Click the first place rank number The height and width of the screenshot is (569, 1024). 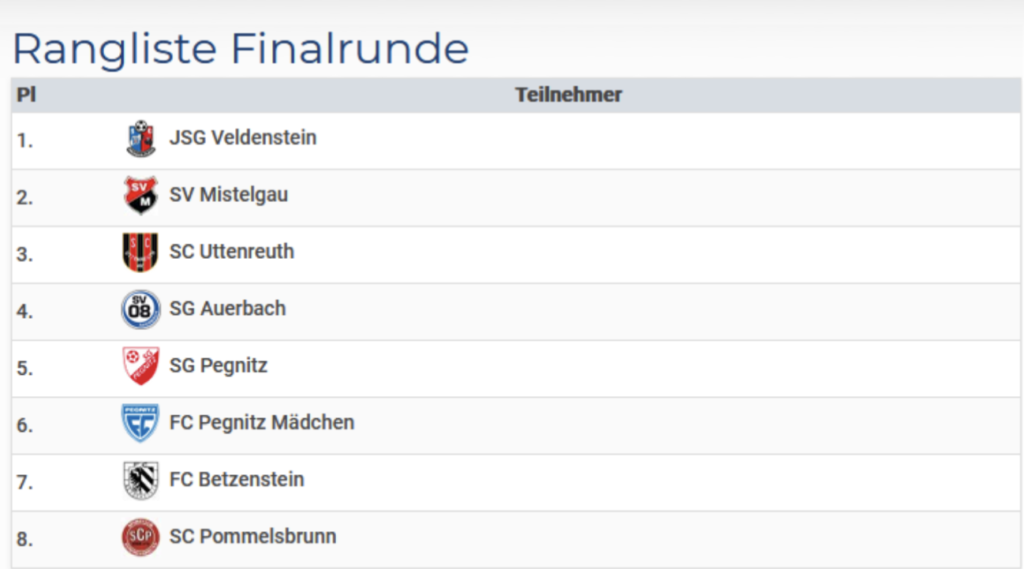(25, 140)
